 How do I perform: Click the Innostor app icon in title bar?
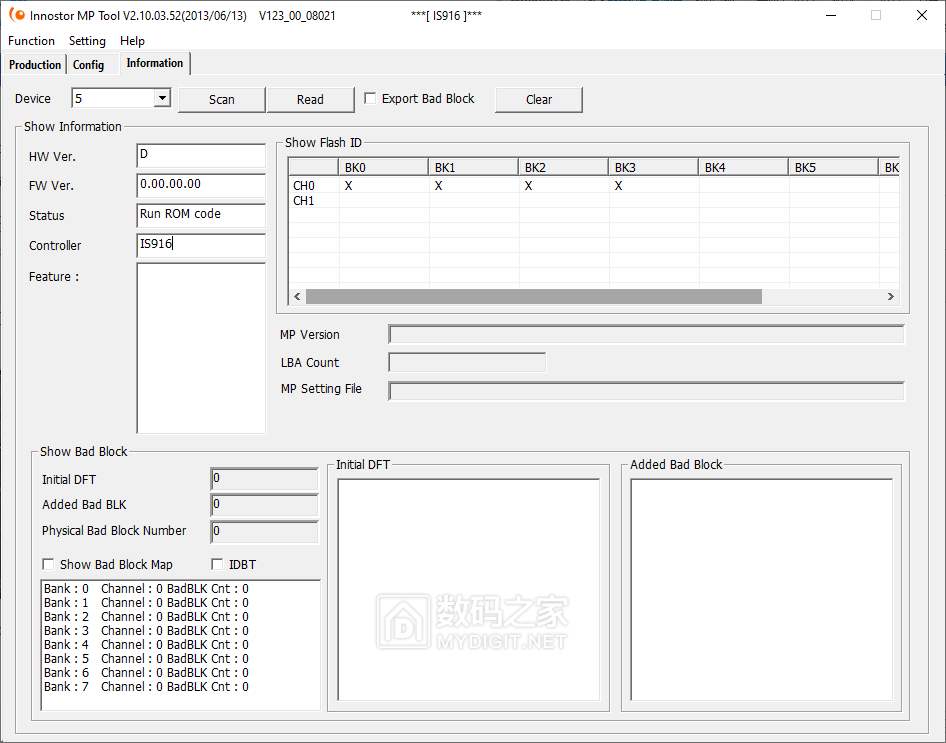point(16,15)
